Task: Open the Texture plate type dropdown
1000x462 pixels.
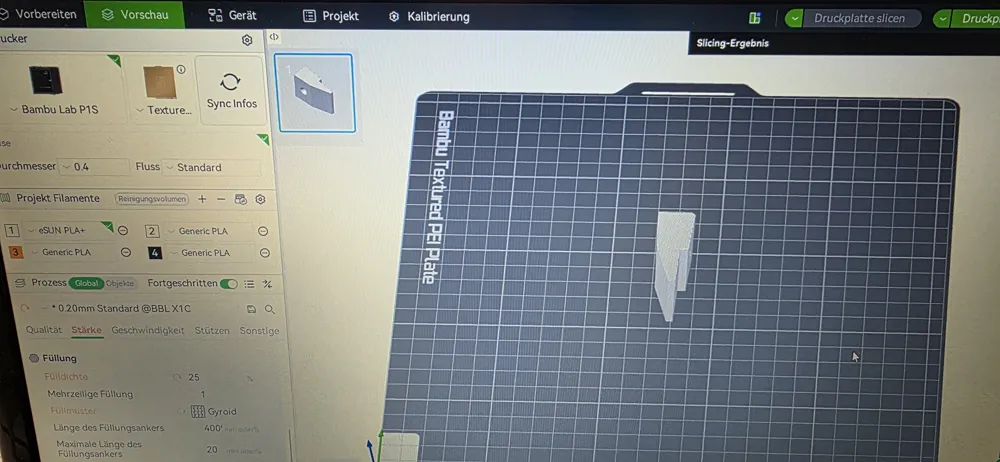Action: 165,110
